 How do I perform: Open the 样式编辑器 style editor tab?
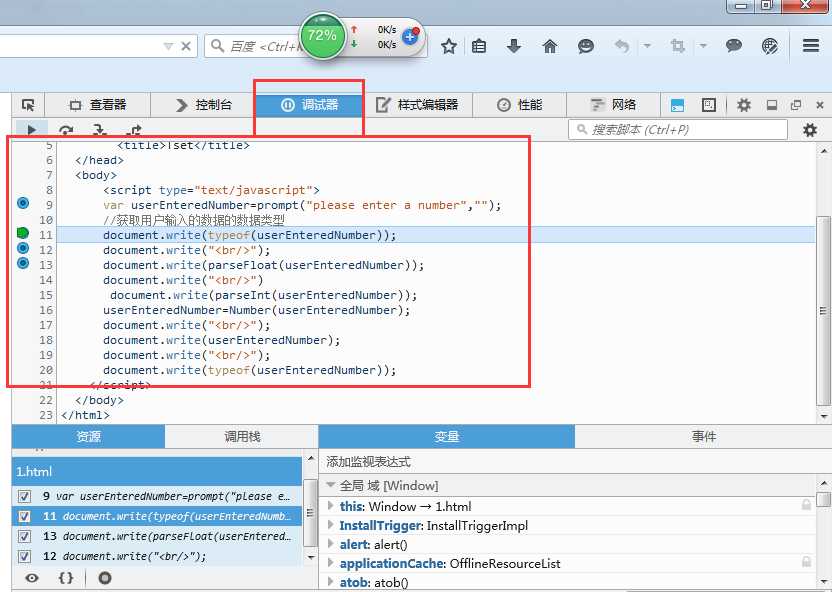coord(417,105)
